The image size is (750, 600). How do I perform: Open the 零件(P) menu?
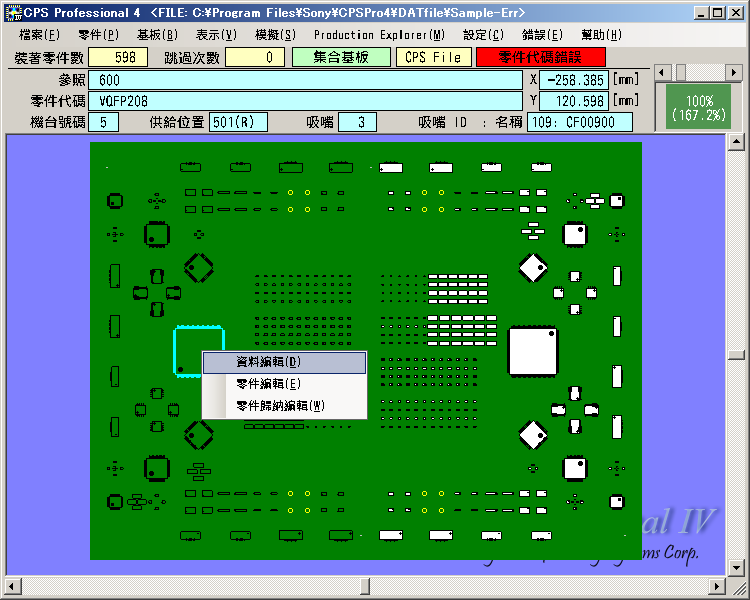(98, 35)
